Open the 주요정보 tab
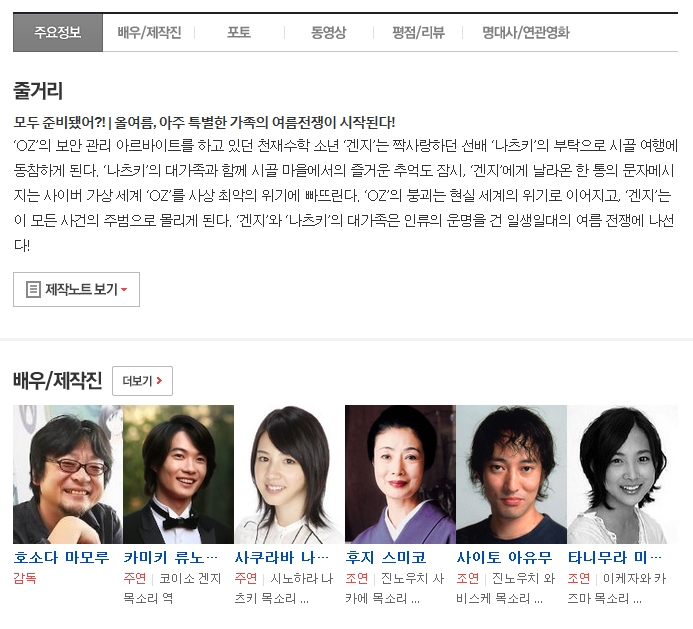Viewport: 693px width, 629px height. pyautogui.click(x=58, y=33)
